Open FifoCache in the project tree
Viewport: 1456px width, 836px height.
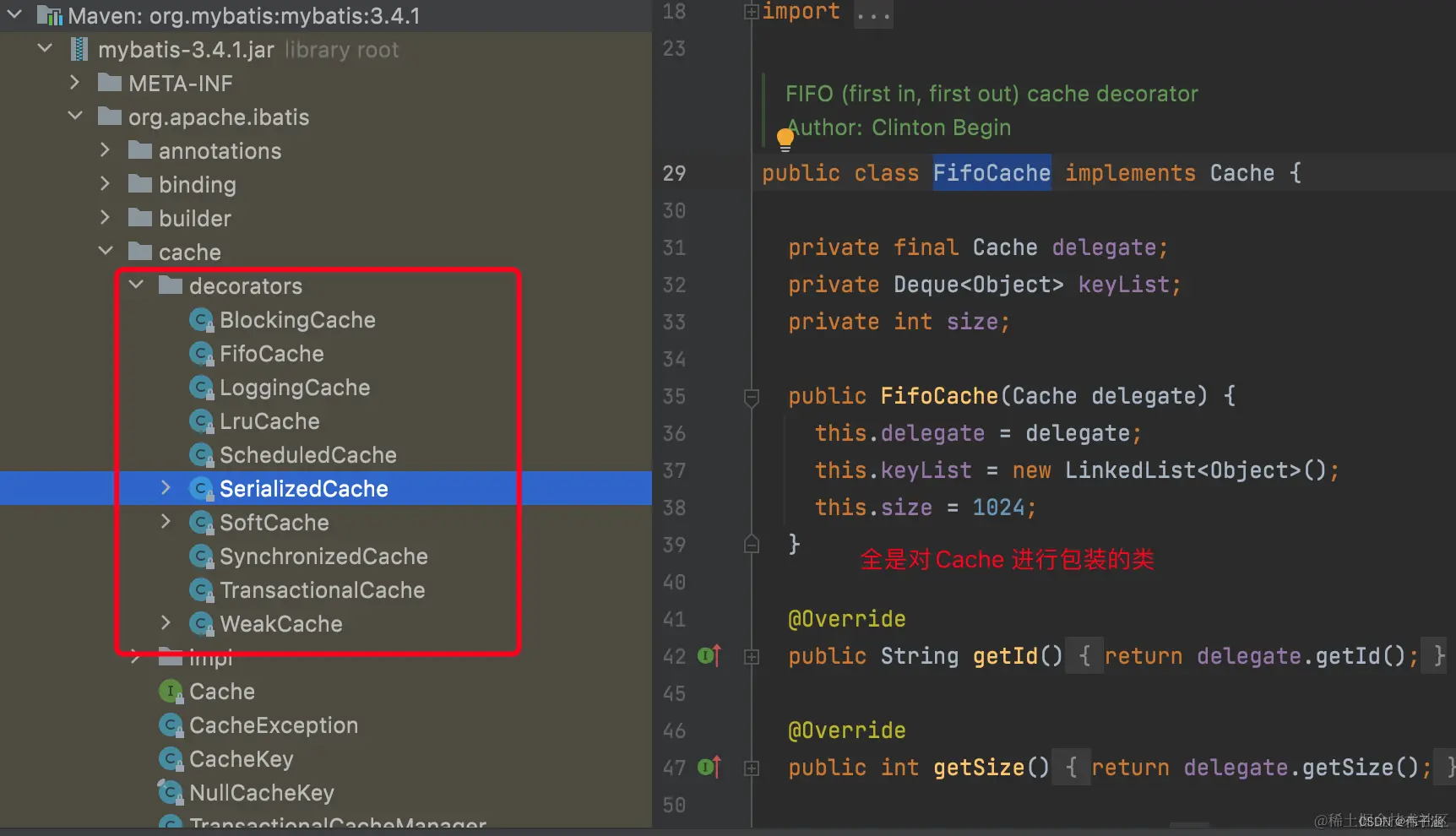click(x=272, y=354)
